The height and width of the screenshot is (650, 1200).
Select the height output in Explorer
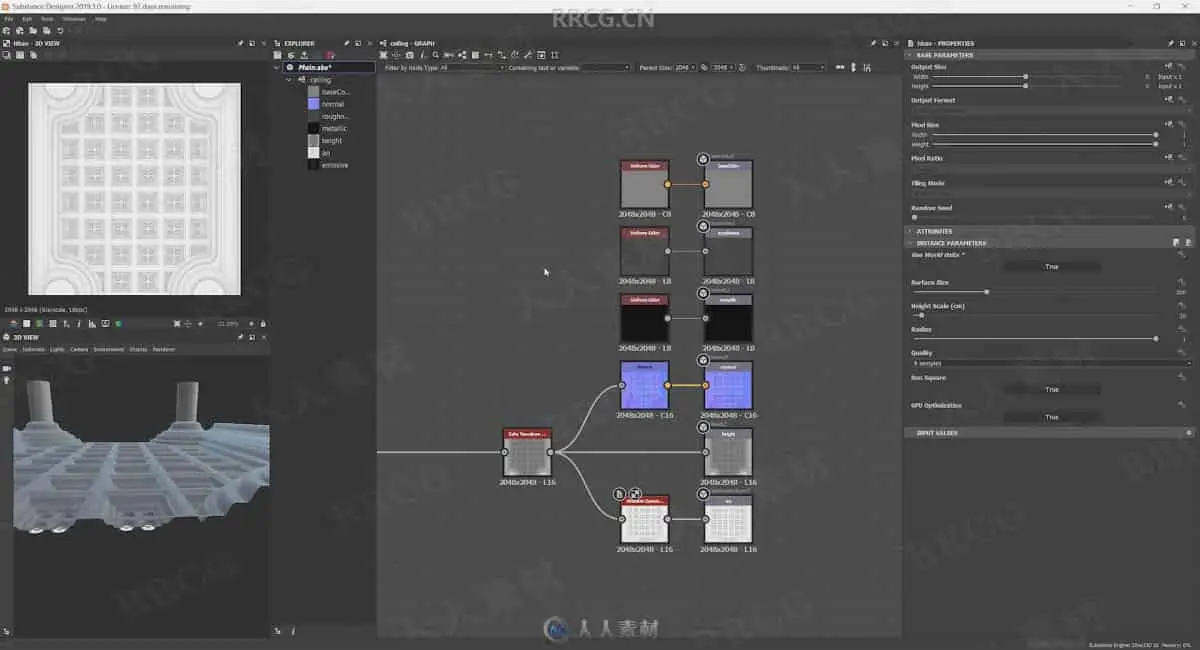click(331, 141)
